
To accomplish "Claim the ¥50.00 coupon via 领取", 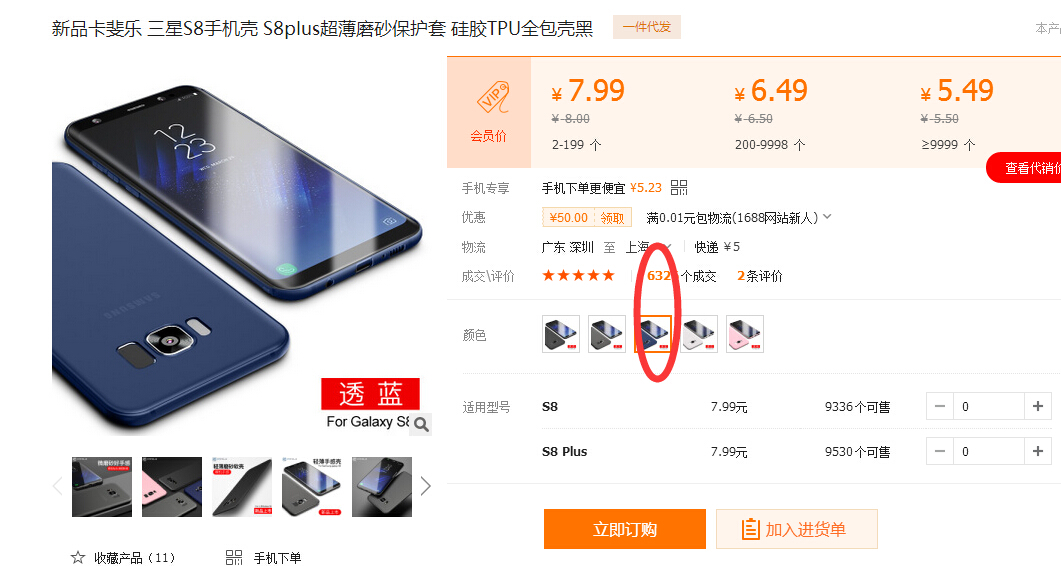I will 612,217.
